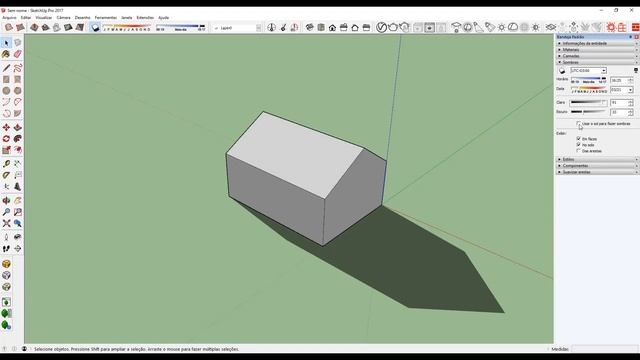Pin the Bandeja Padrão tray

[630, 37]
